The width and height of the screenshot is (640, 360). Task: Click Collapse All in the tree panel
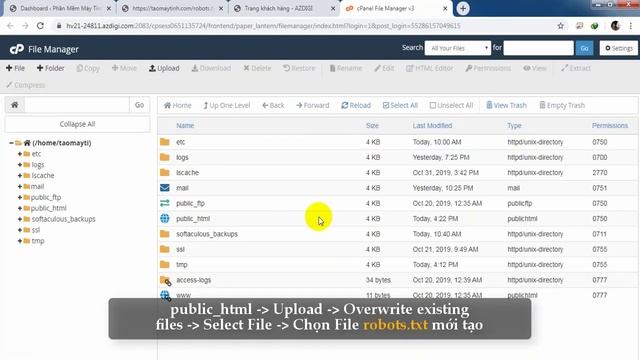pos(77,124)
